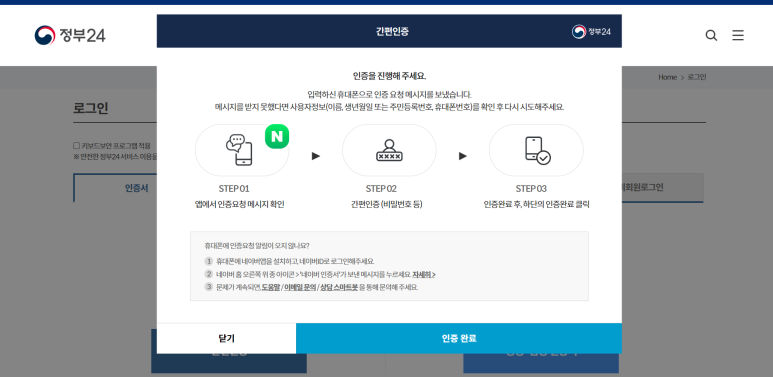773x377 pixels.
Task: Click the STEP 03 phone checkmark icon
Action: pyautogui.click(x=537, y=150)
